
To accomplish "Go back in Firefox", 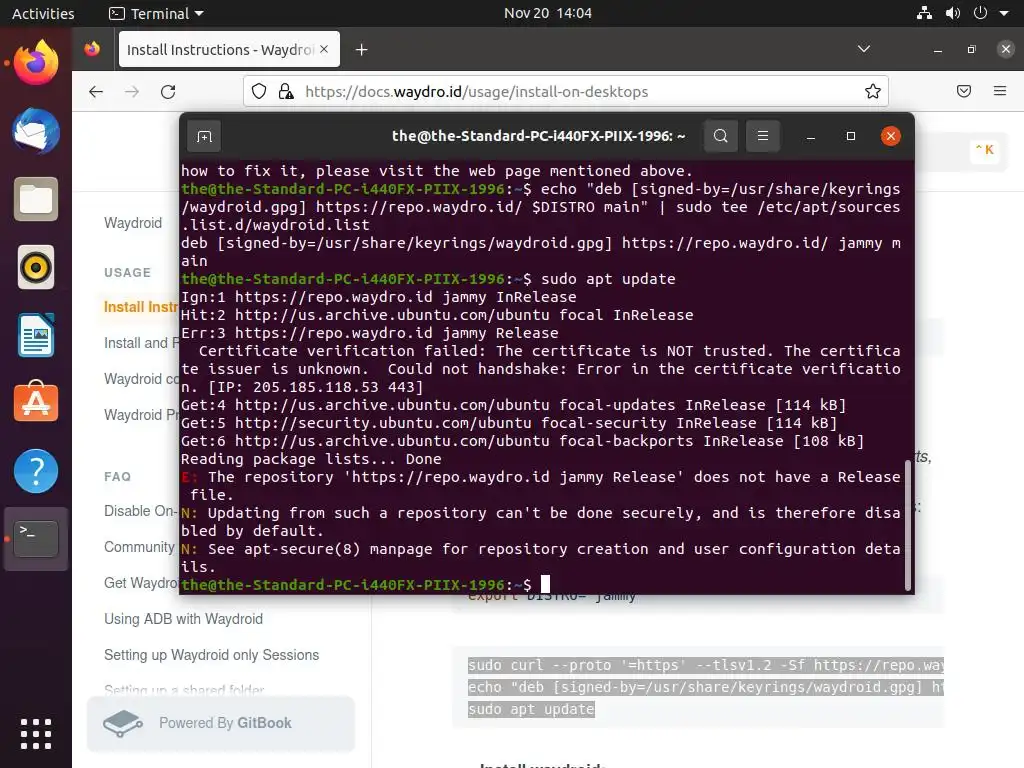I will (96, 91).
